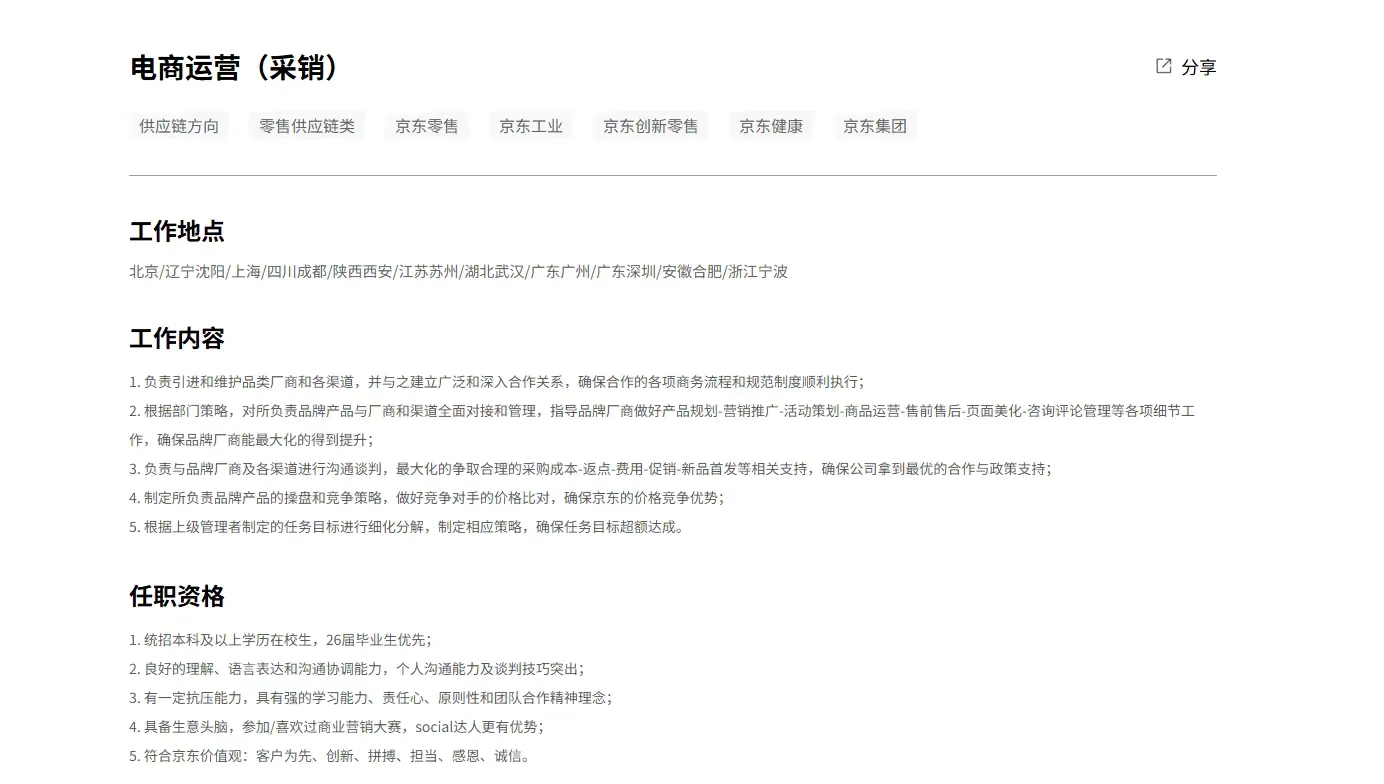Click job duty 4 about 操盘和竞争策略
The width and height of the screenshot is (1384, 784).
coord(427,498)
